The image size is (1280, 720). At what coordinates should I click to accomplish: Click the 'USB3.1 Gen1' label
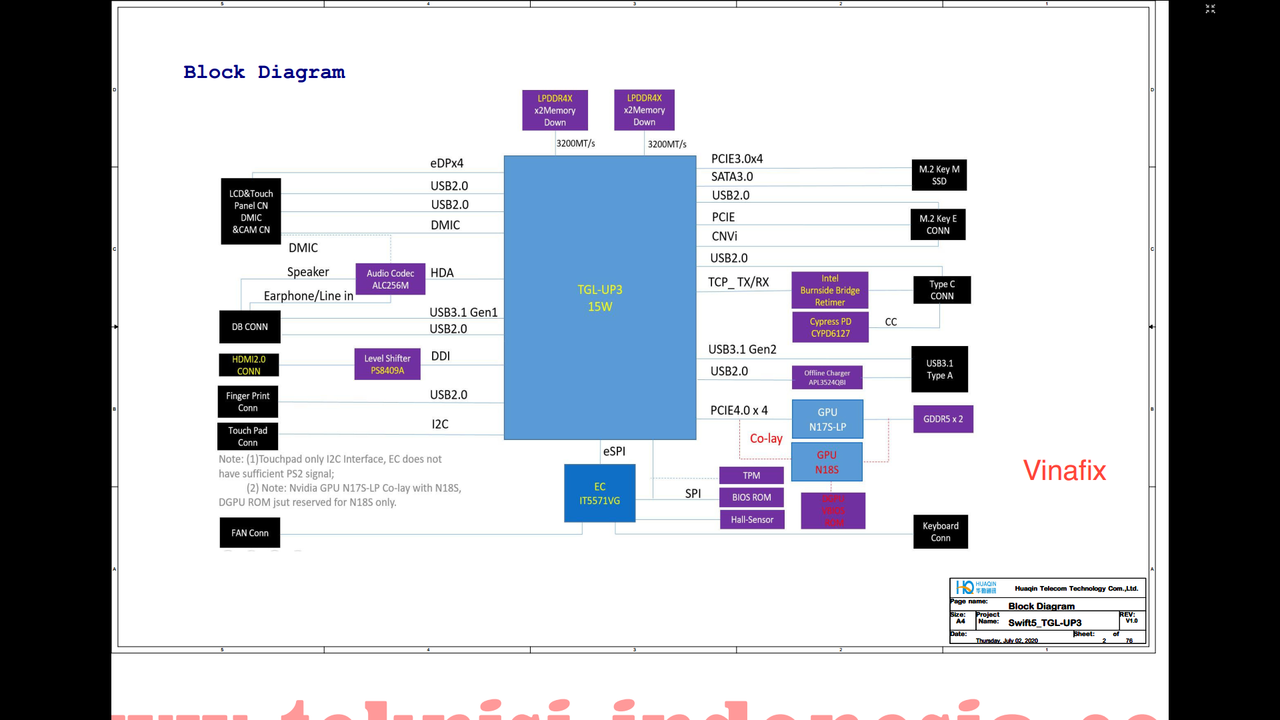(x=464, y=312)
